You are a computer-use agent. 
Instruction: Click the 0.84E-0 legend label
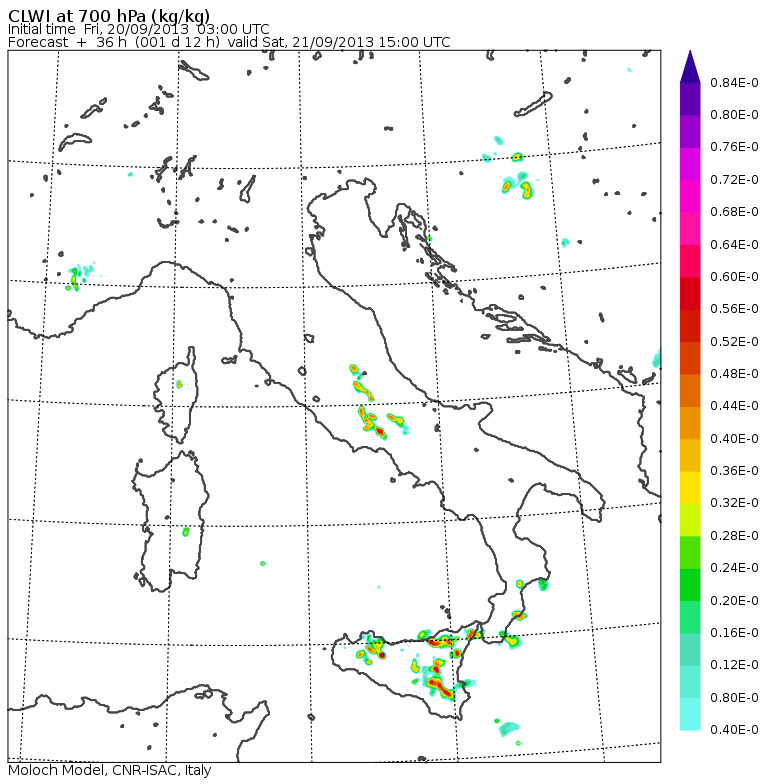coord(734,82)
